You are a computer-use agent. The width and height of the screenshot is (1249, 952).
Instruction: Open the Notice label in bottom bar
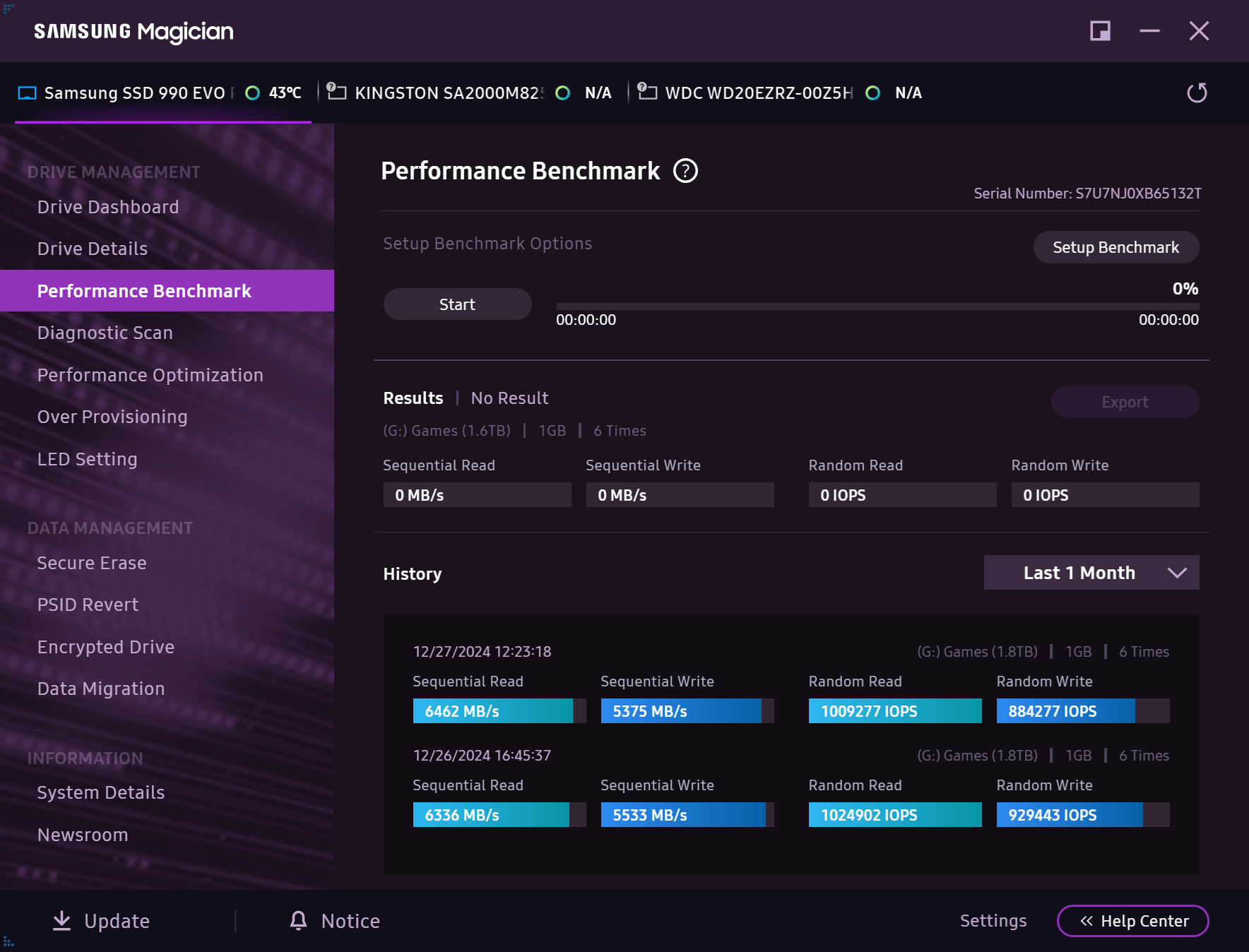350,921
